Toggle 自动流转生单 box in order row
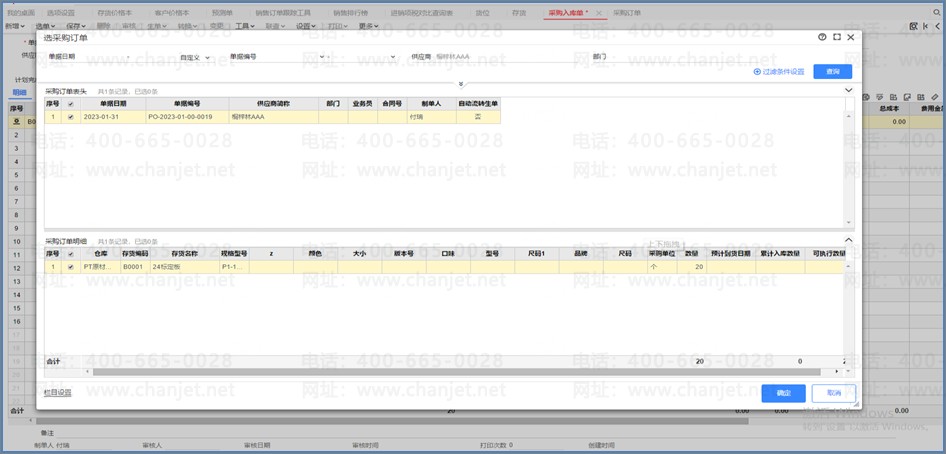The height and width of the screenshot is (454, 946). 478,117
